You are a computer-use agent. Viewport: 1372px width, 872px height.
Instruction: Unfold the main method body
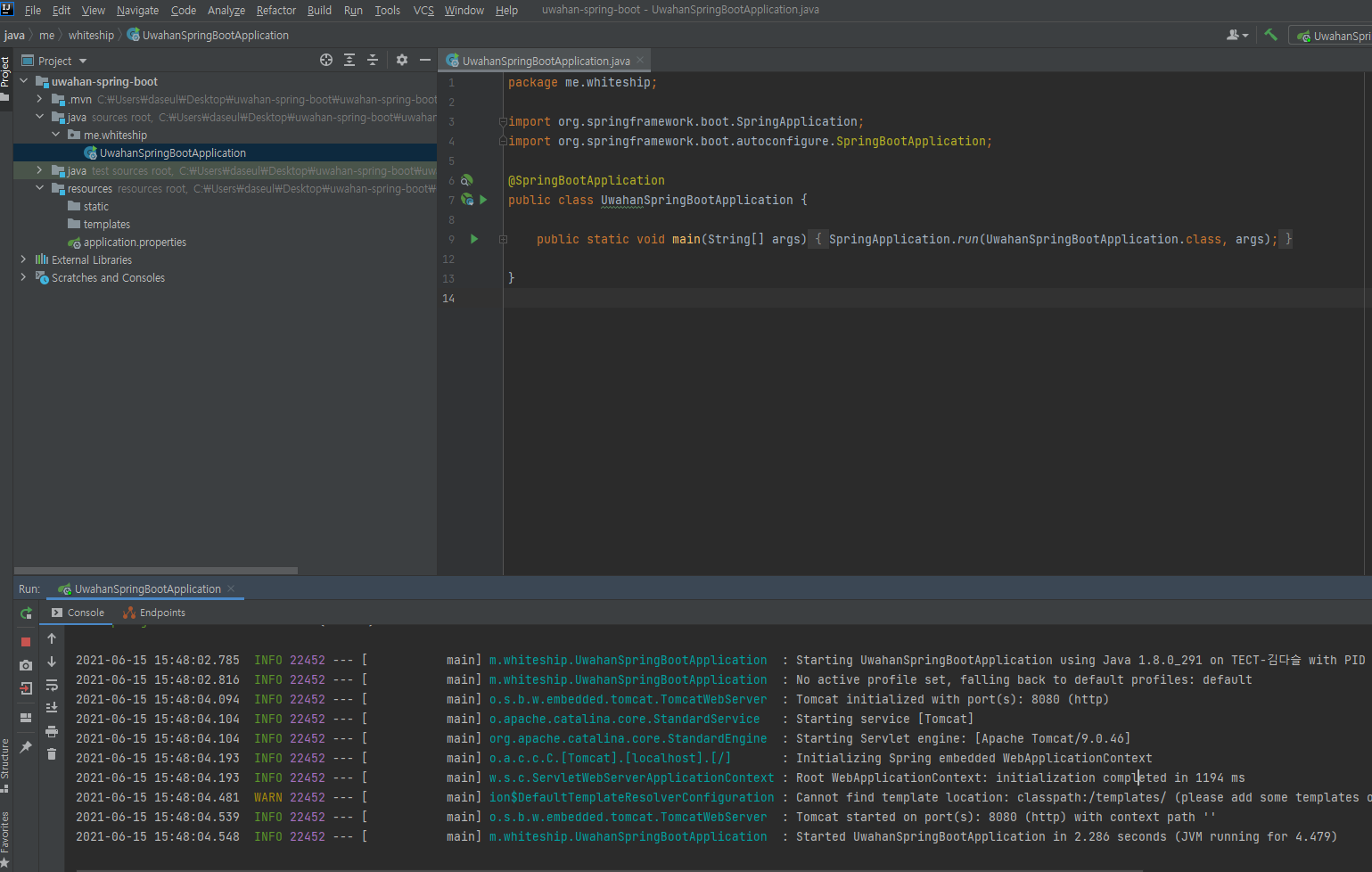pyautogui.click(x=503, y=239)
